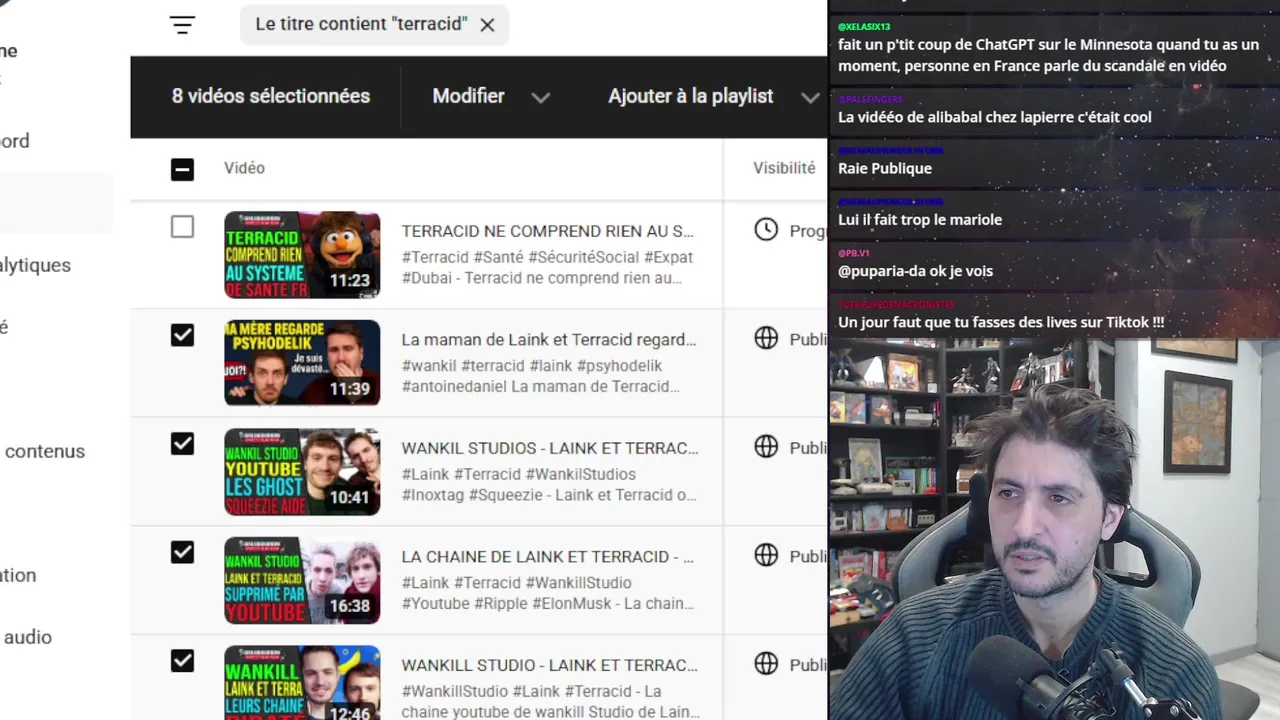The width and height of the screenshot is (1280, 720).
Task: Open the title 'La maman de Laink et Terracid regard...'
Action: click(549, 340)
